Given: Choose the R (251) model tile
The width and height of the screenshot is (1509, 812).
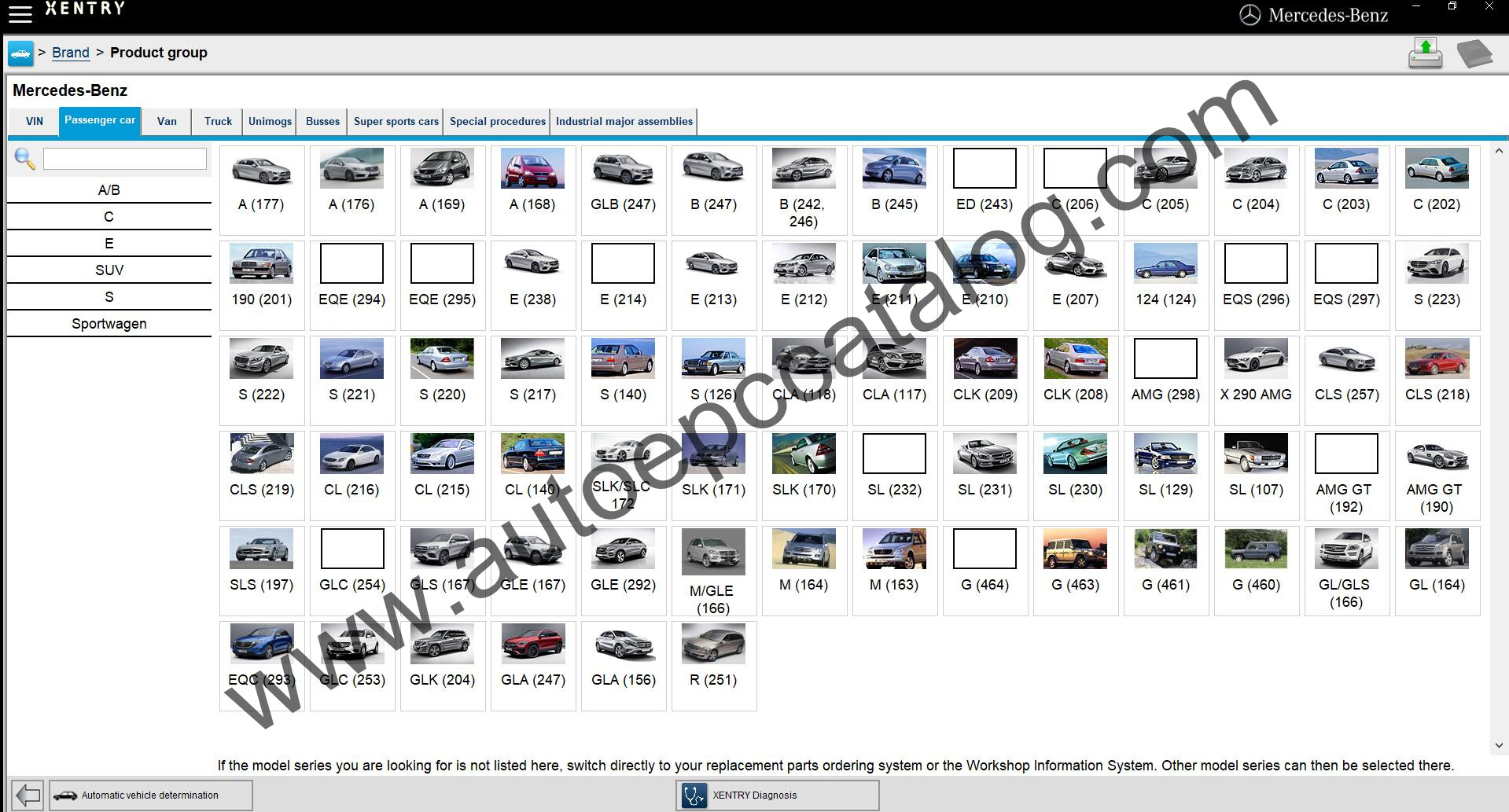Looking at the screenshot, I should point(714,666).
